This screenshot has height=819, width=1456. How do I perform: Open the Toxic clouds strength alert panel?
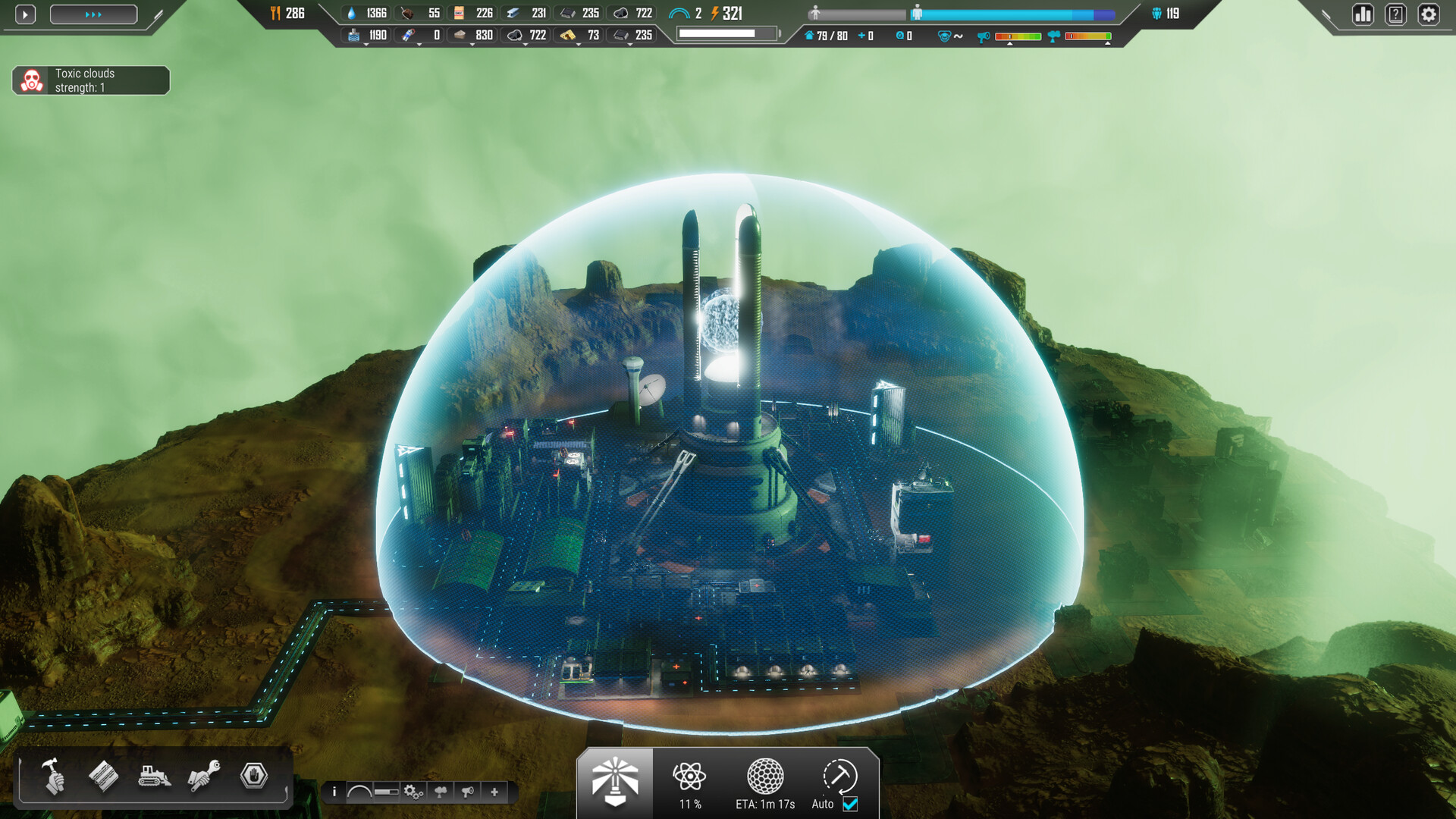89,80
